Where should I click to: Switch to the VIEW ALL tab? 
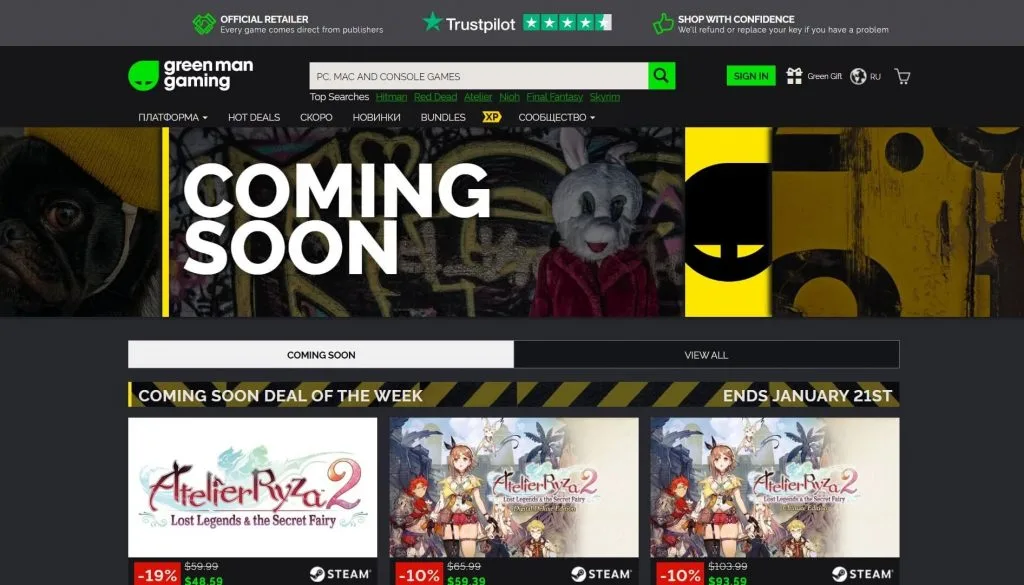706,355
